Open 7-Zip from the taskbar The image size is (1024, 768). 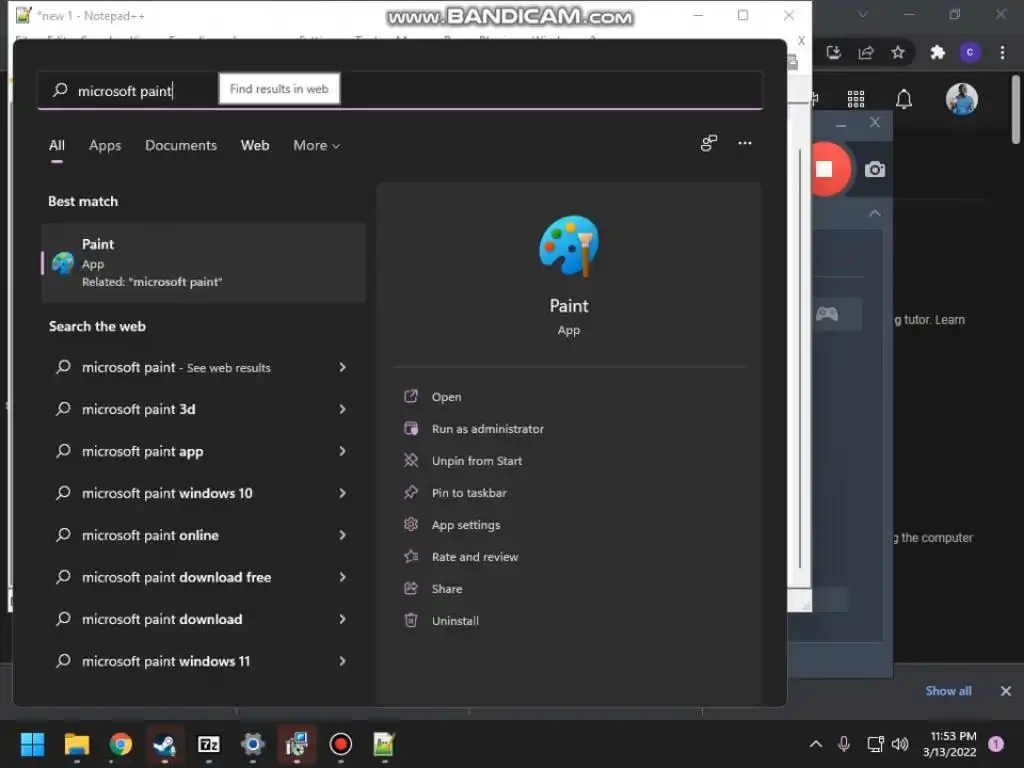(x=208, y=744)
